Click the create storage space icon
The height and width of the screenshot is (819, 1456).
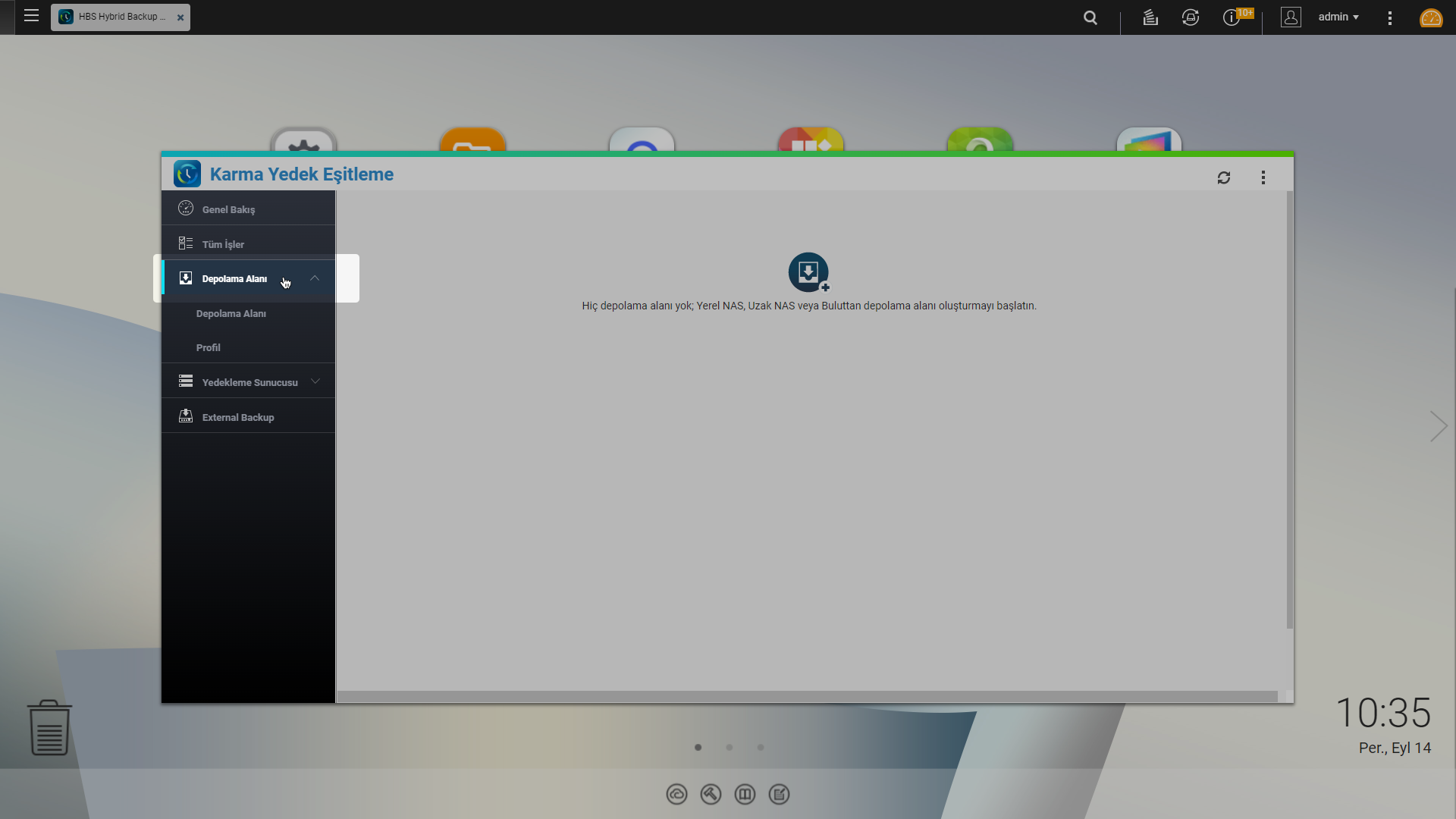click(x=808, y=272)
